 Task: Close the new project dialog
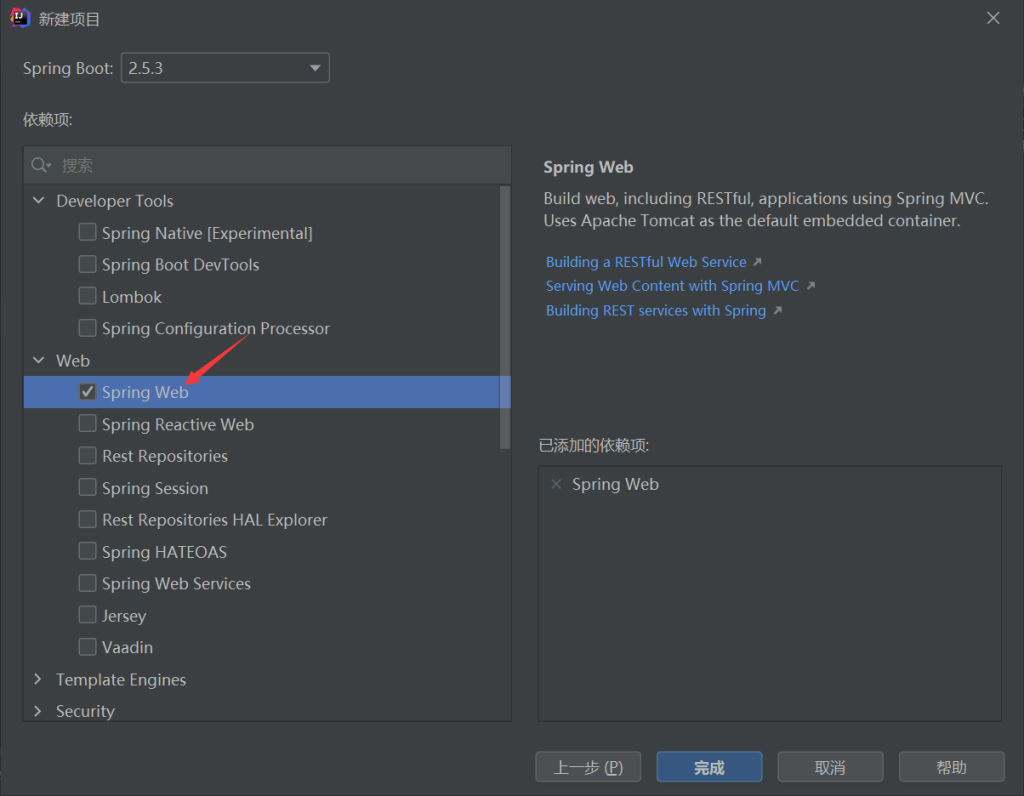(x=993, y=18)
